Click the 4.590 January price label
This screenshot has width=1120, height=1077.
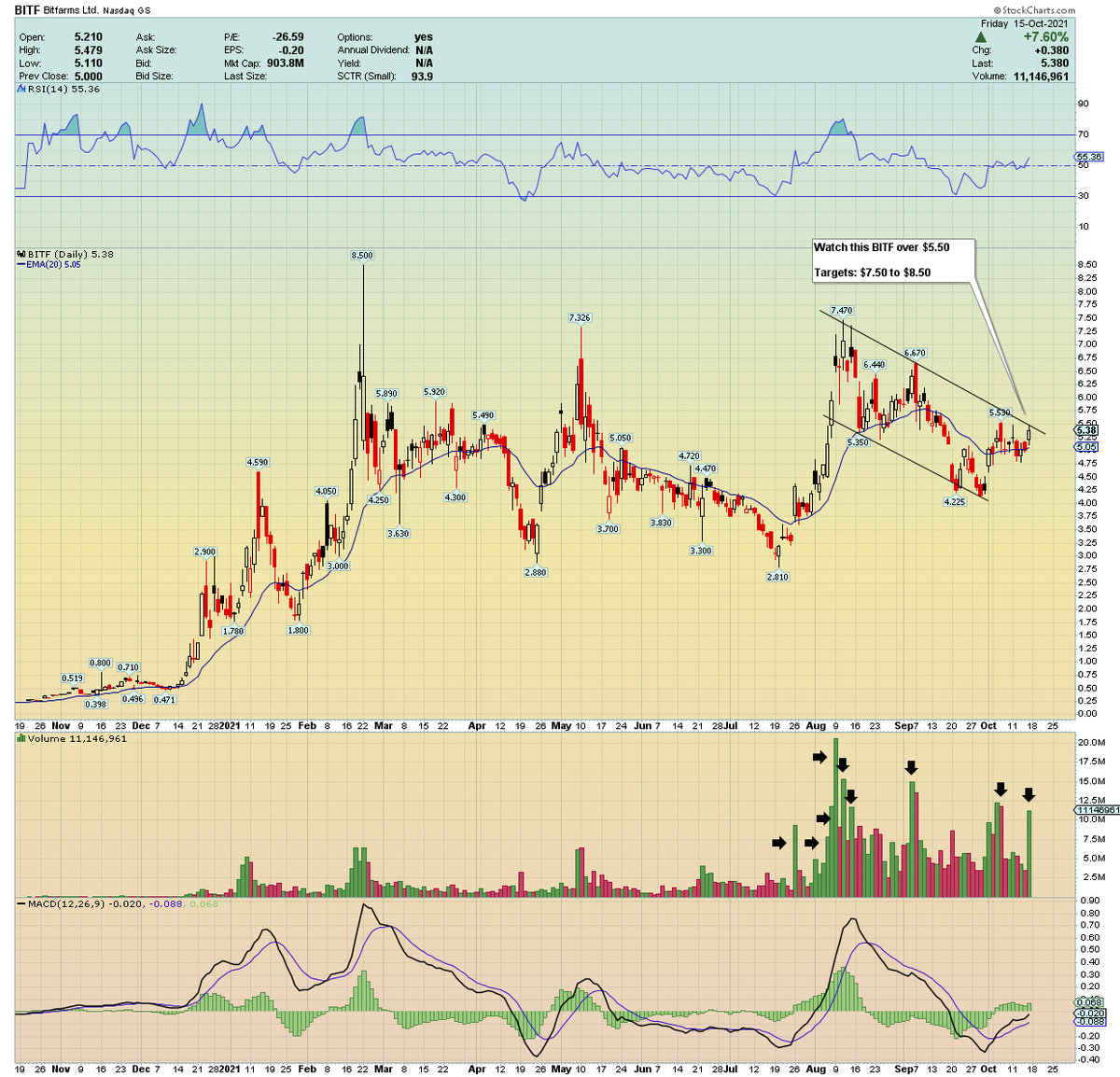pos(258,462)
